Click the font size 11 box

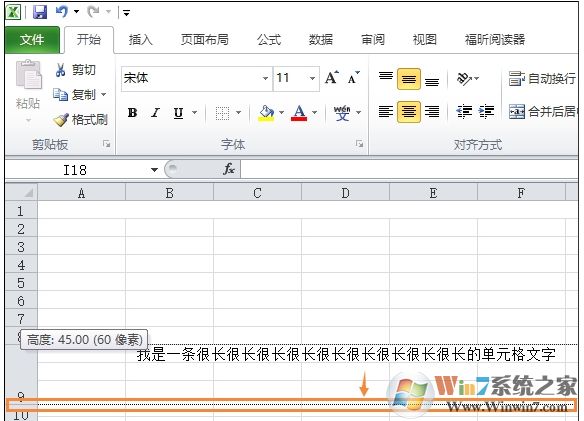point(290,78)
